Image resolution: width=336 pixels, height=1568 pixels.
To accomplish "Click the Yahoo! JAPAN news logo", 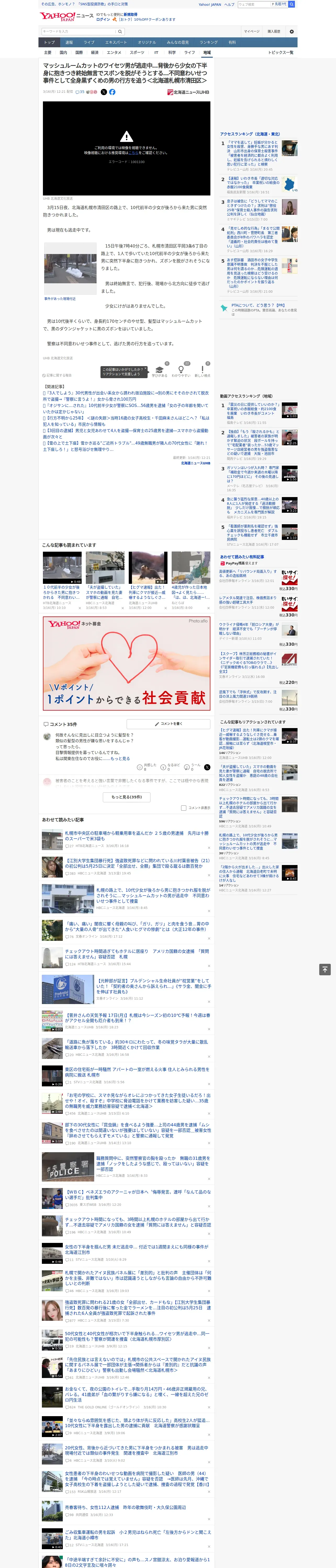I will (66, 16).
